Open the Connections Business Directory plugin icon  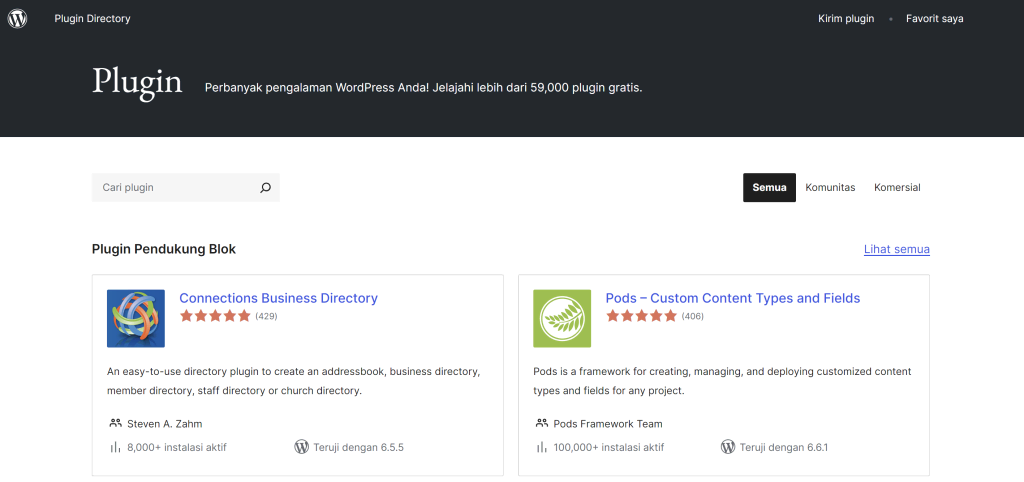(x=136, y=318)
